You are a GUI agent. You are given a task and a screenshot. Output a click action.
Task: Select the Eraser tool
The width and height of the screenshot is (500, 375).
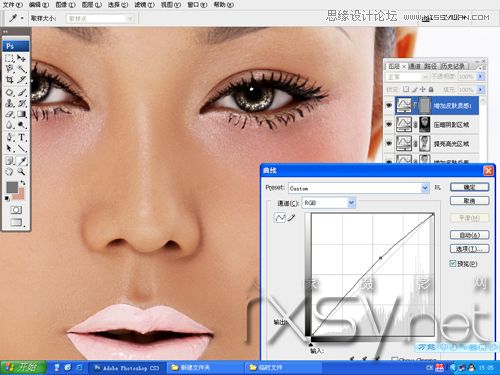click(9, 114)
